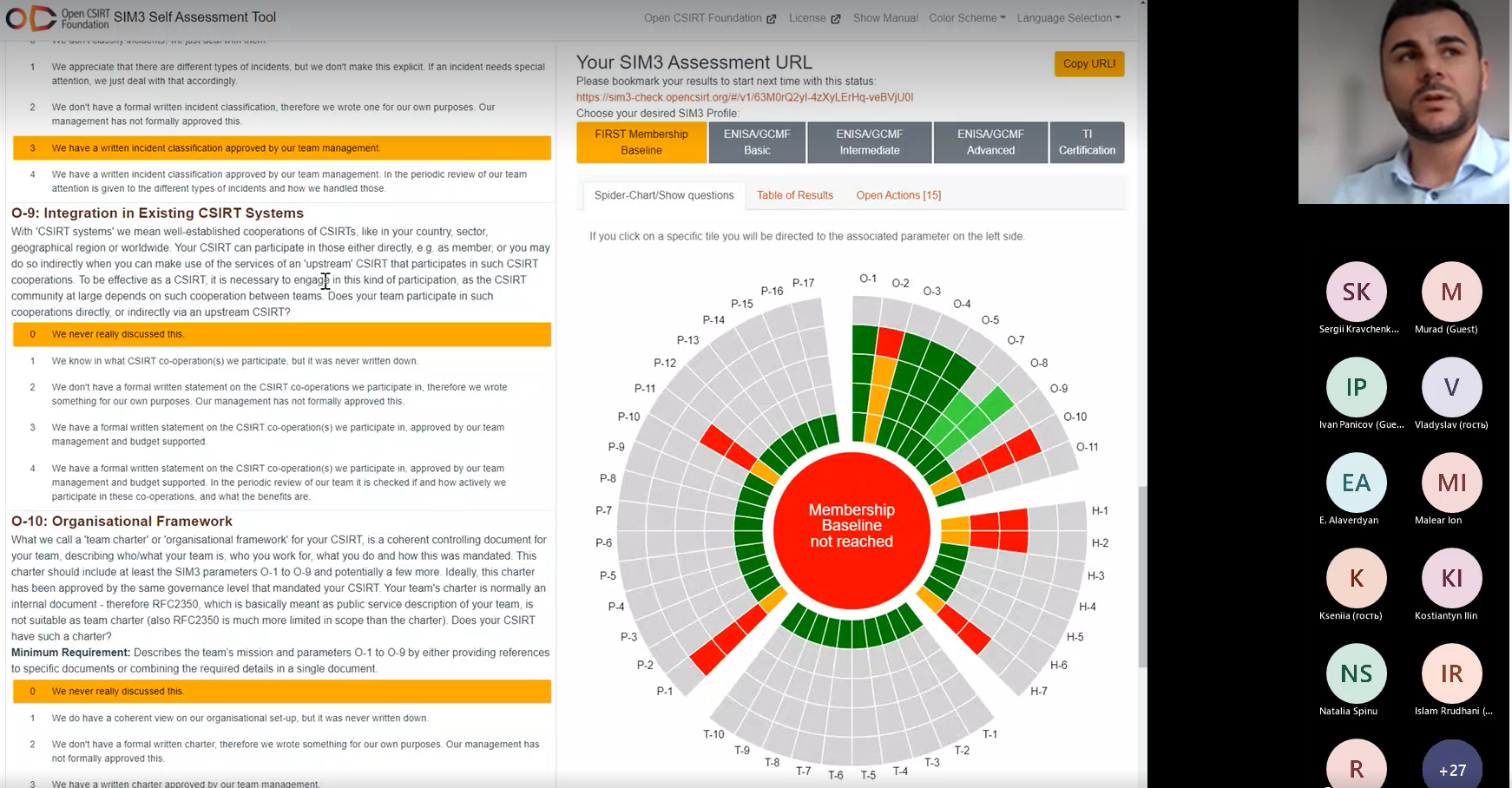Switch to the Table of Results tab
This screenshot has width=1512, height=788.
(x=795, y=195)
